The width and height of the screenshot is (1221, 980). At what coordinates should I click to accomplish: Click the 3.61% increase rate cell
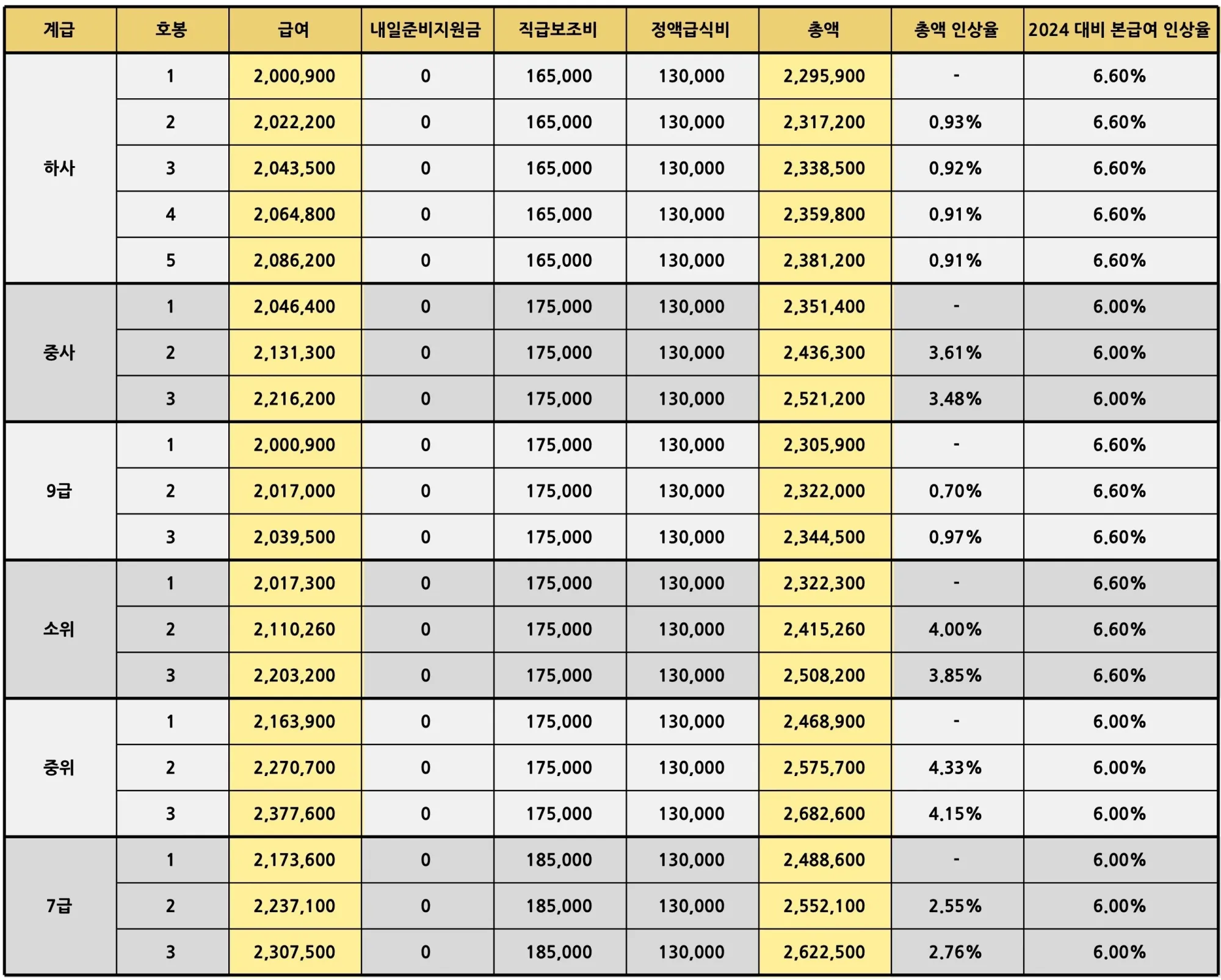click(955, 352)
